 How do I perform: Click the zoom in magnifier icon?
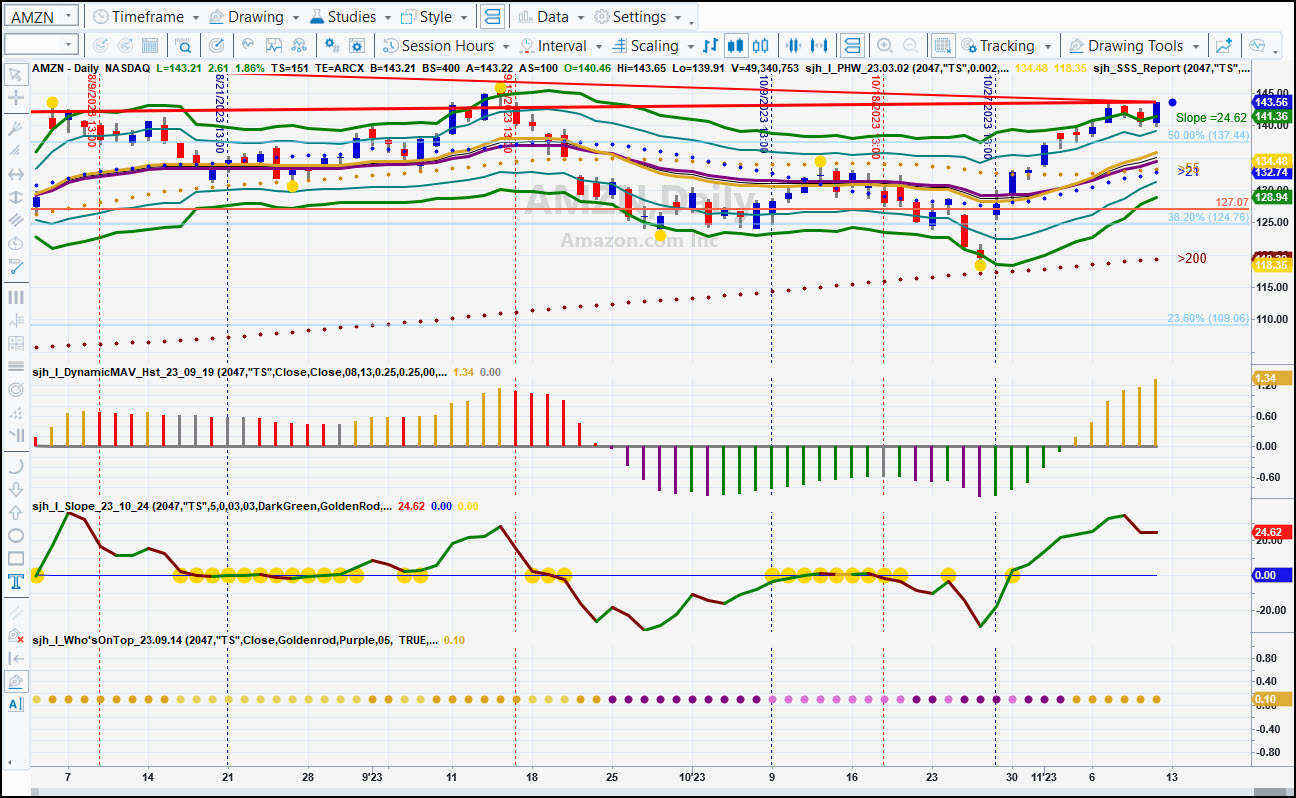pyautogui.click(x=885, y=45)
